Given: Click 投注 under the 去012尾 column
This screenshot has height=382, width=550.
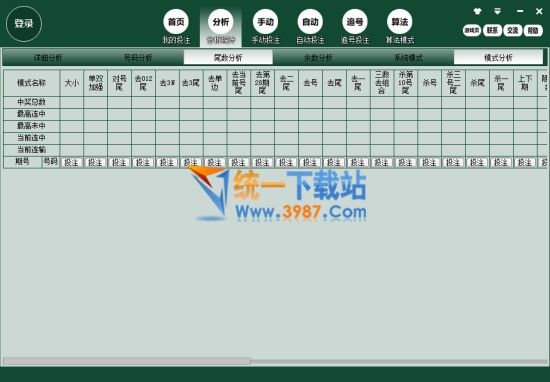Looking at the screenshot, I should coord(143,162).
